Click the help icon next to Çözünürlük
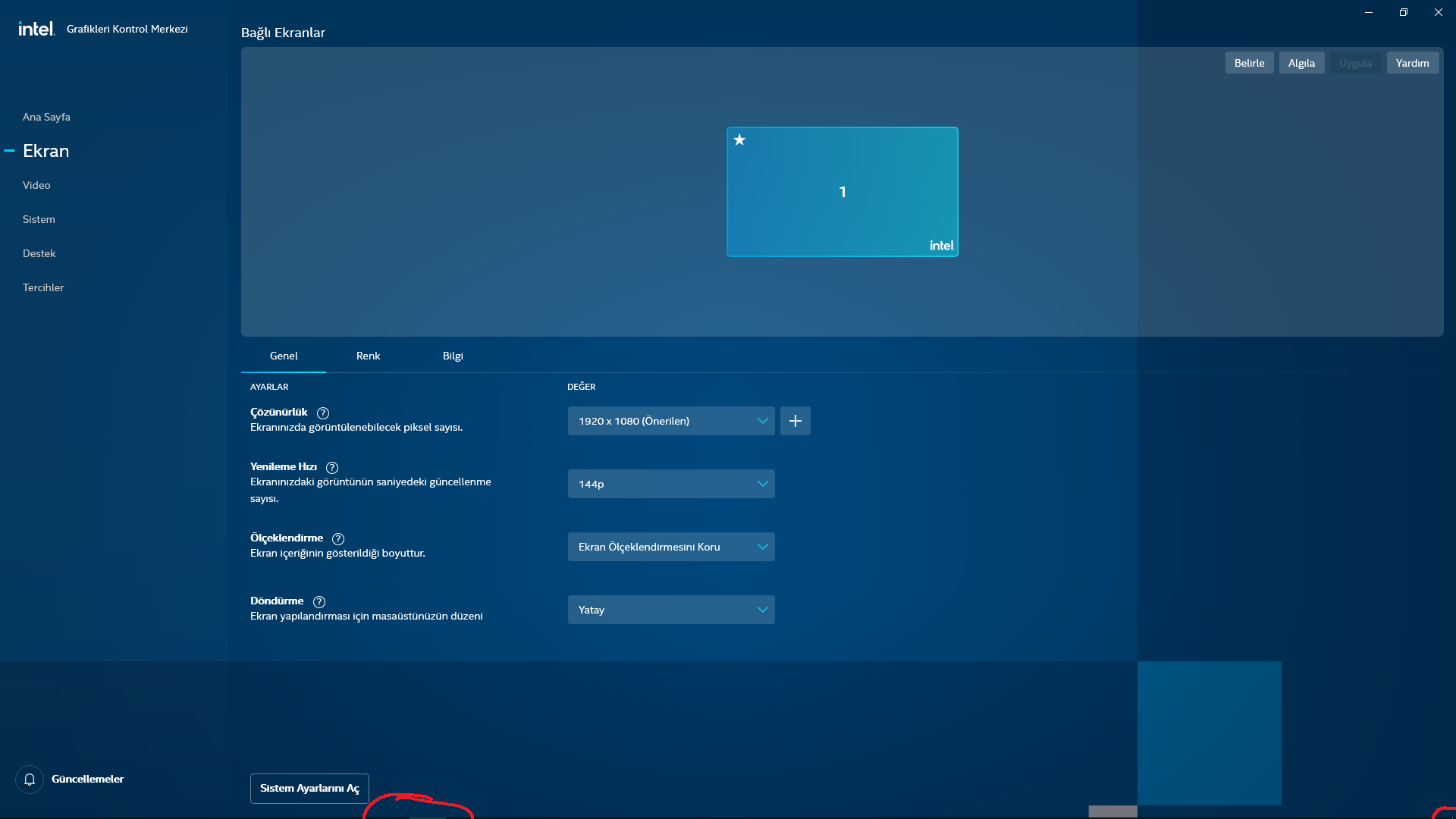1456x819 pixels. [323, 413]
